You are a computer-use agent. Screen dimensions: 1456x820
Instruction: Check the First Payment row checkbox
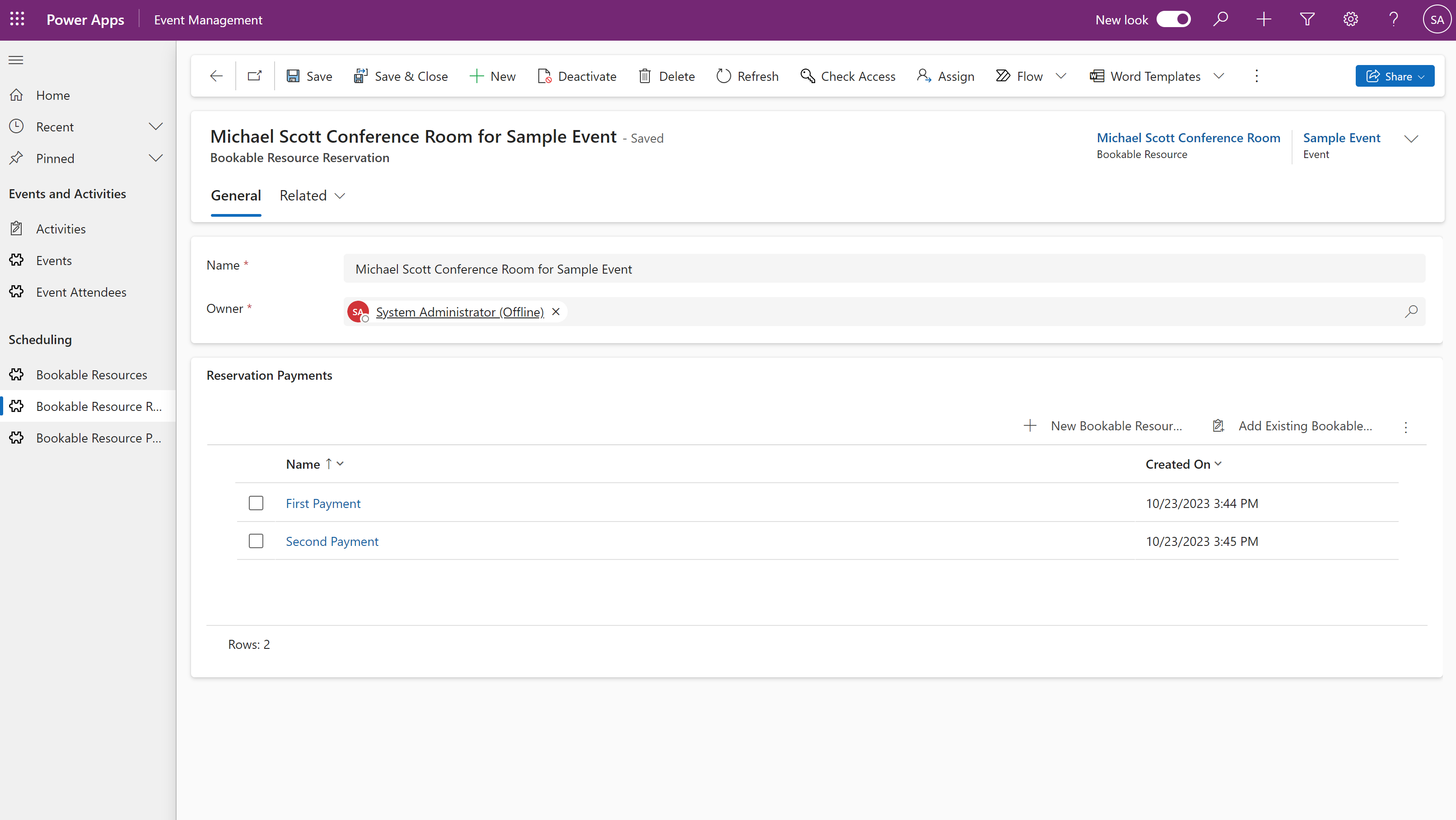[x=256, y=503]
